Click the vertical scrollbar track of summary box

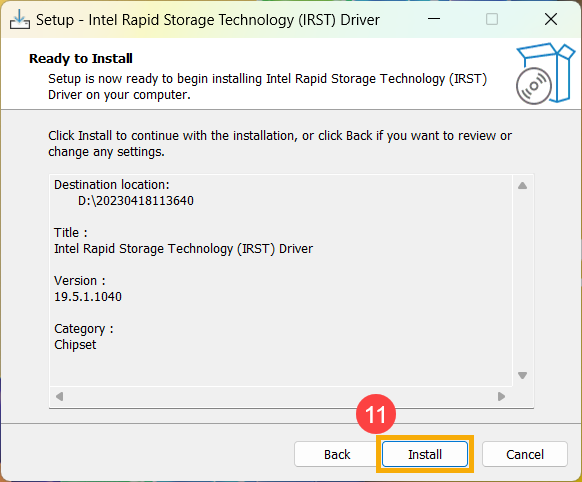(522, 281)
